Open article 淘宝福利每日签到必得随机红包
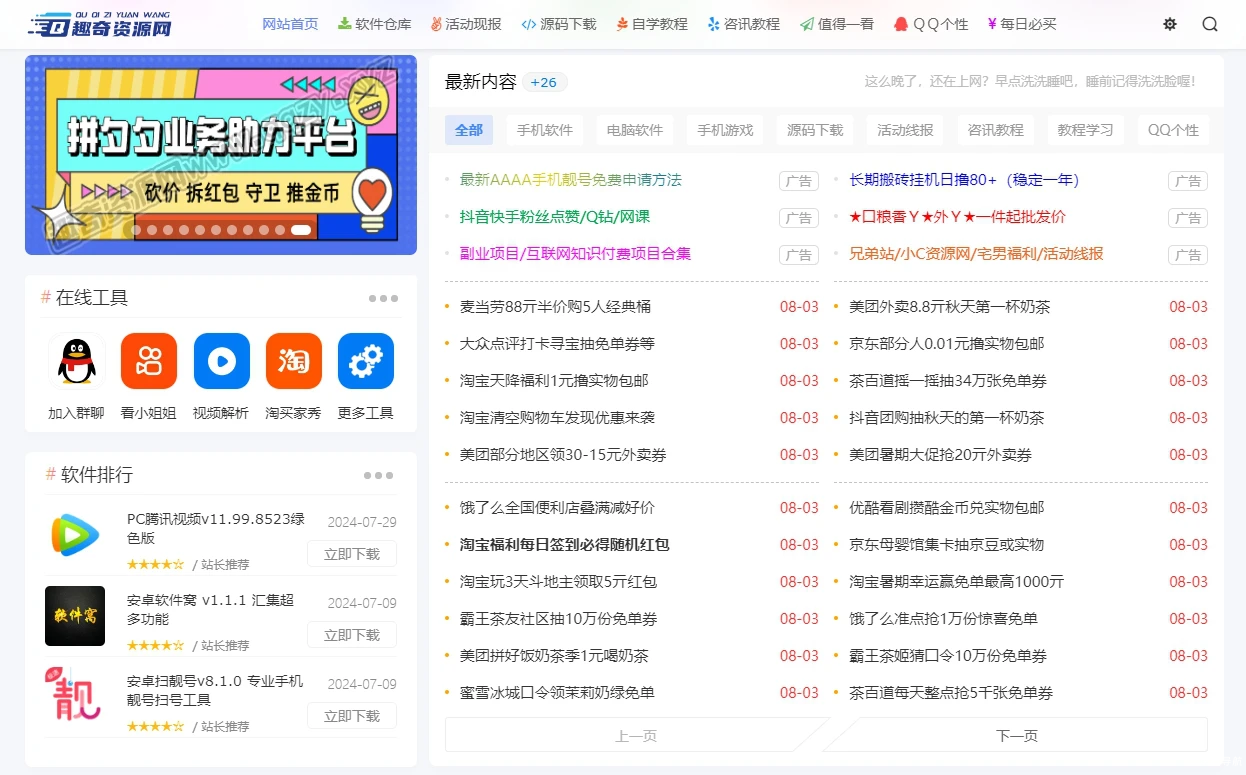Screen dimensions: 1246x775 pyautogui.click(x=564, y=545)
